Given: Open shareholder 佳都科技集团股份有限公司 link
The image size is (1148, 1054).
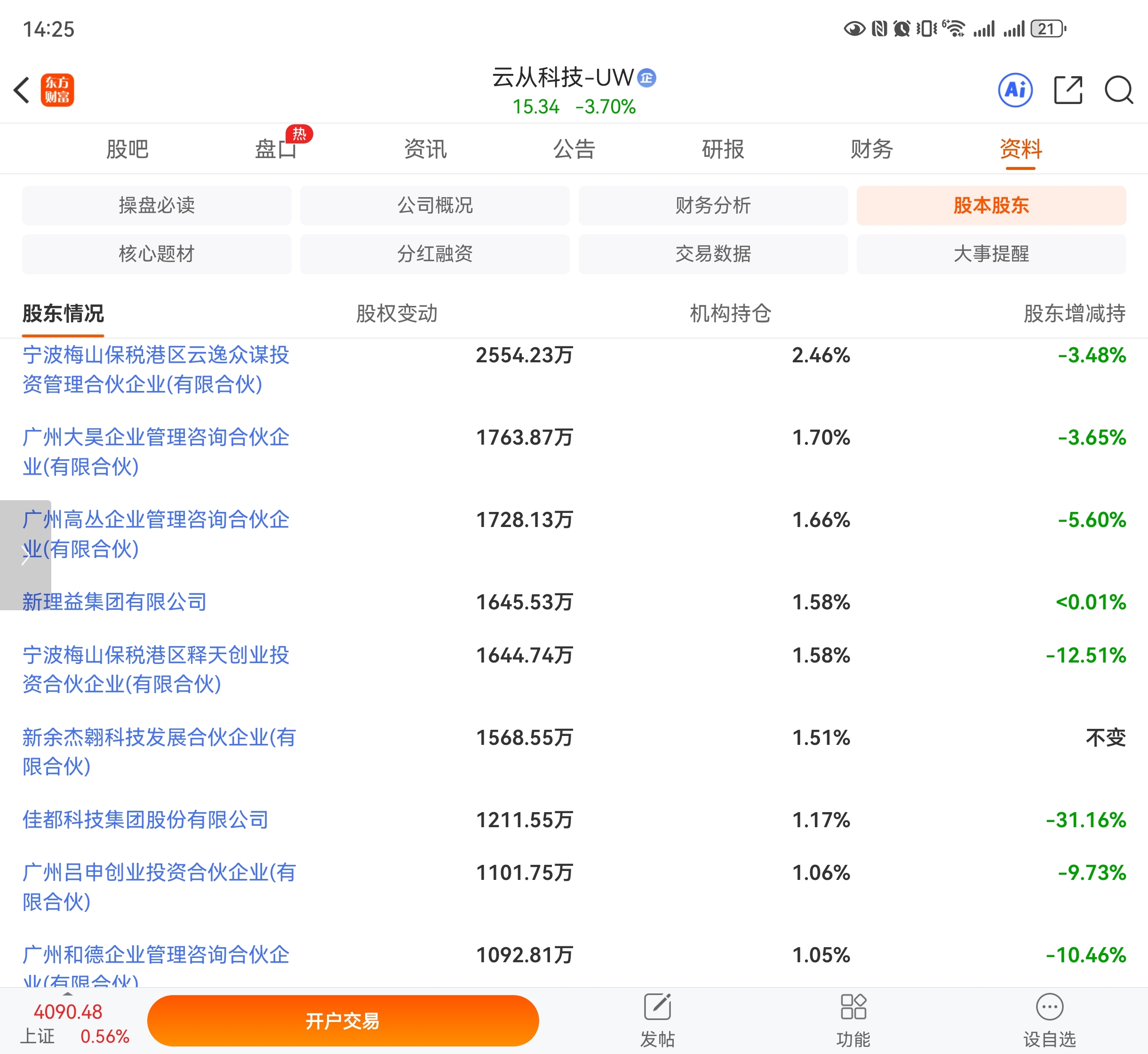Looking at the screenshot, I should coord(145,820).
